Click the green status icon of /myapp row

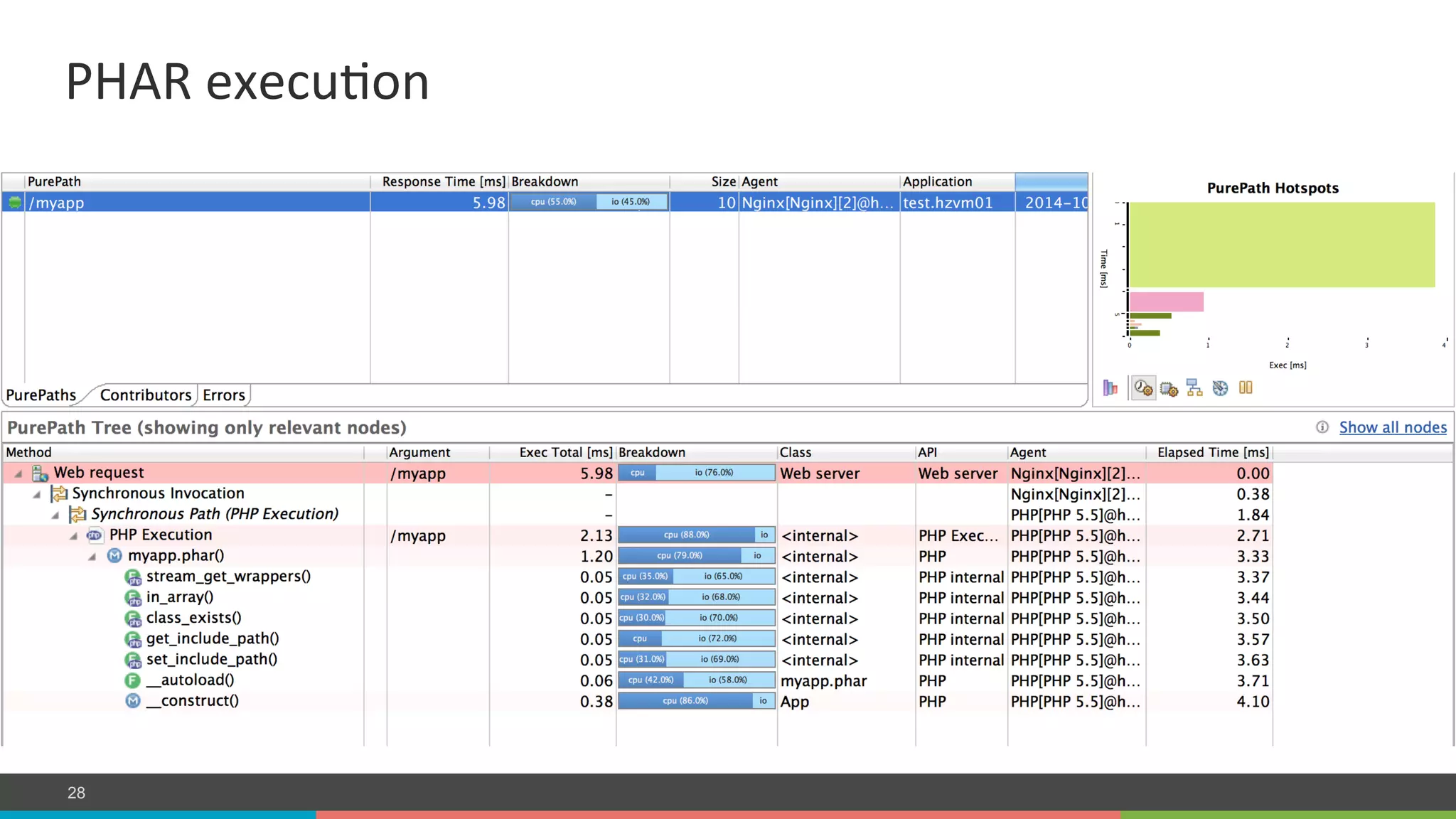(x=14, y=203)
